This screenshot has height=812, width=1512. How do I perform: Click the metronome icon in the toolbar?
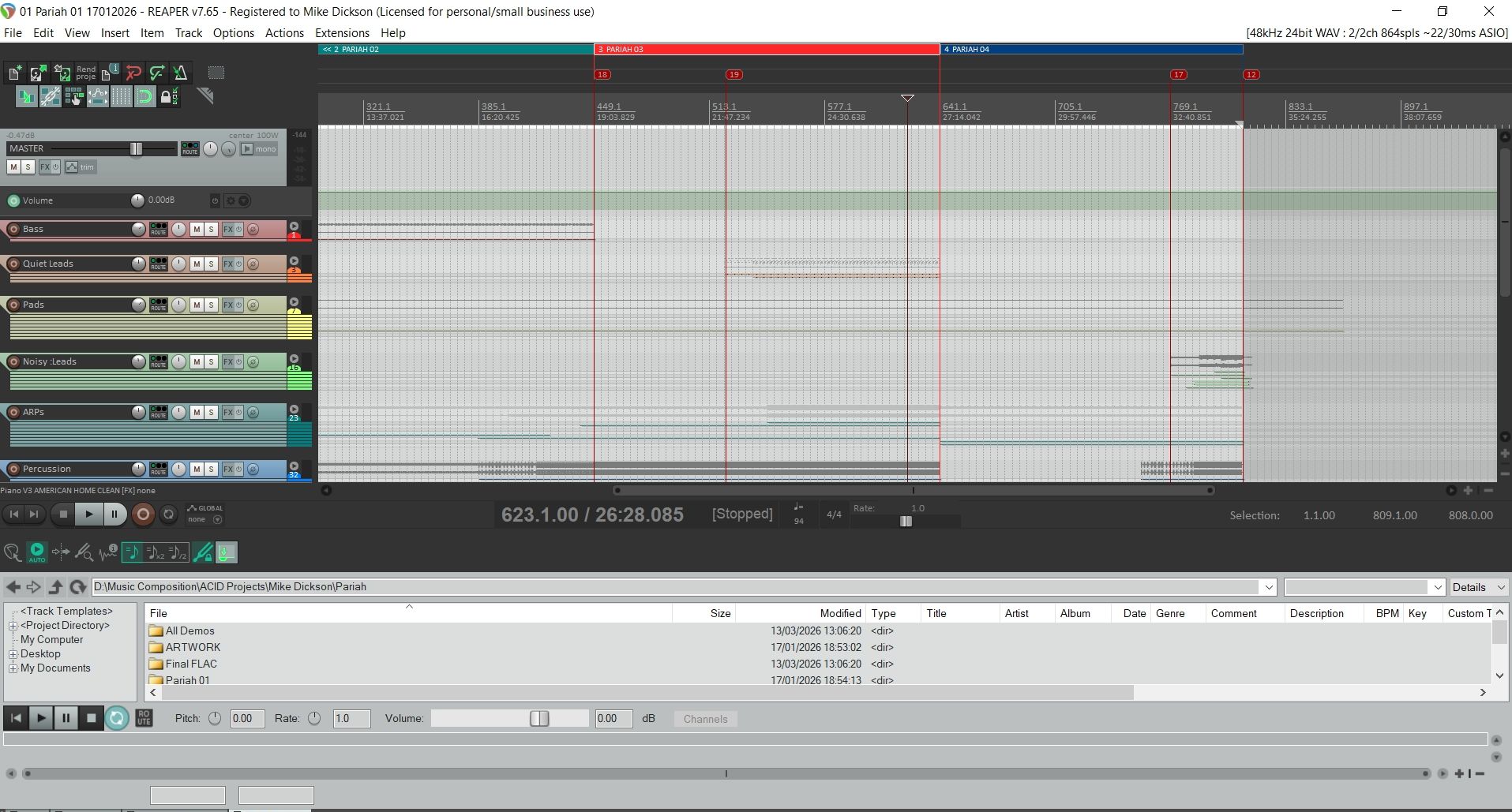[180, 73]
